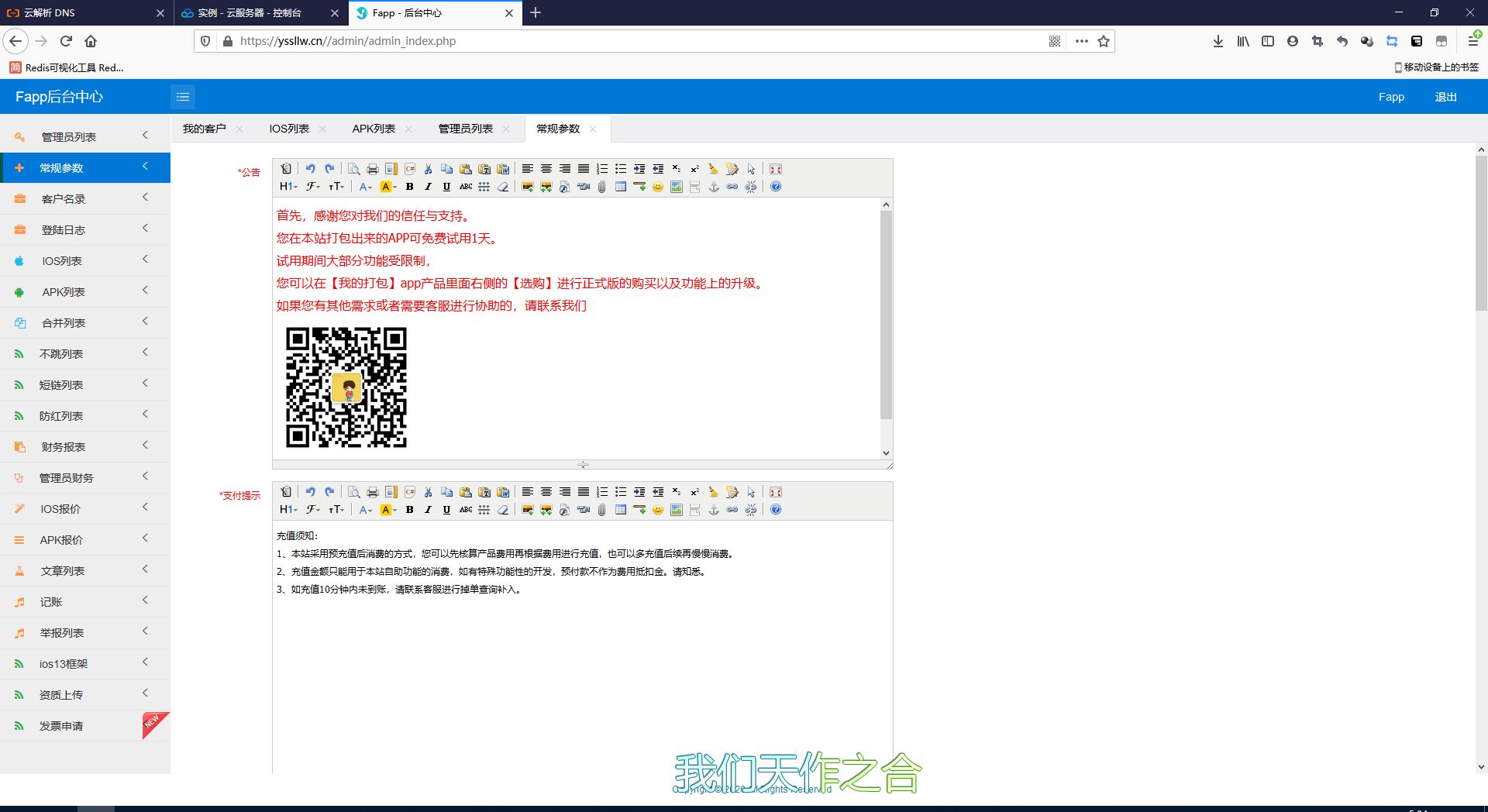Click Bold in the 公告 editor toolbar
Viewport: 1488px width, 812px height.
[x=409, y=187]
